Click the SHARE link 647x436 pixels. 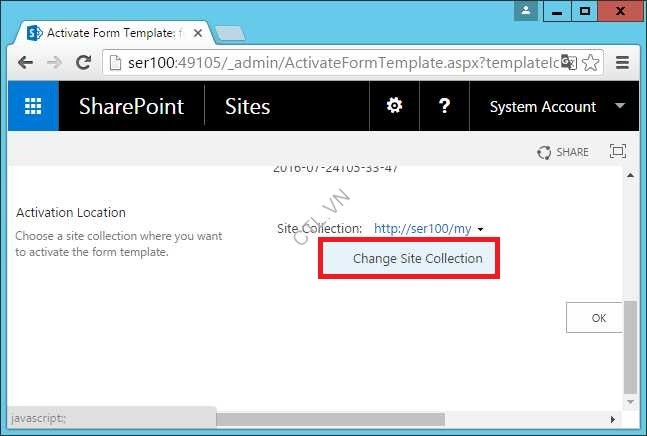pos(563,152)
